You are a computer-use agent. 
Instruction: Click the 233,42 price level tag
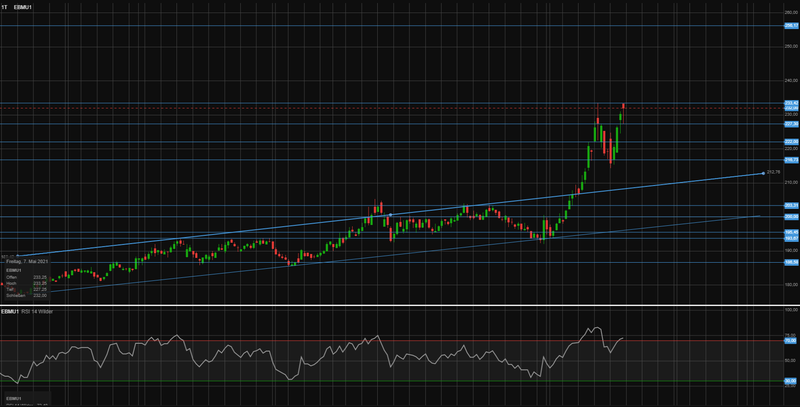pyautogui.click(x=790, y=102)
